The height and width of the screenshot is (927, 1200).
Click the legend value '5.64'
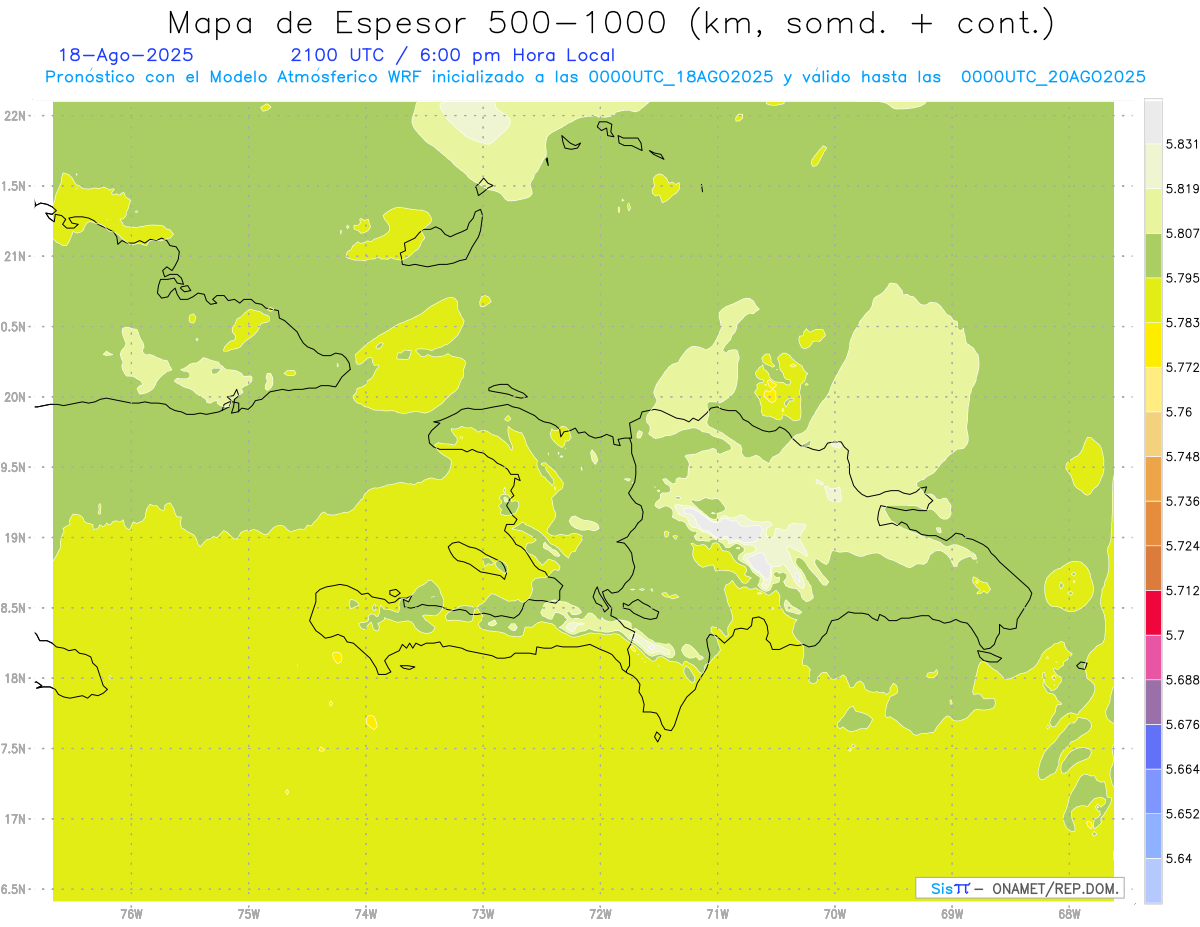[x=1179, y=859]
